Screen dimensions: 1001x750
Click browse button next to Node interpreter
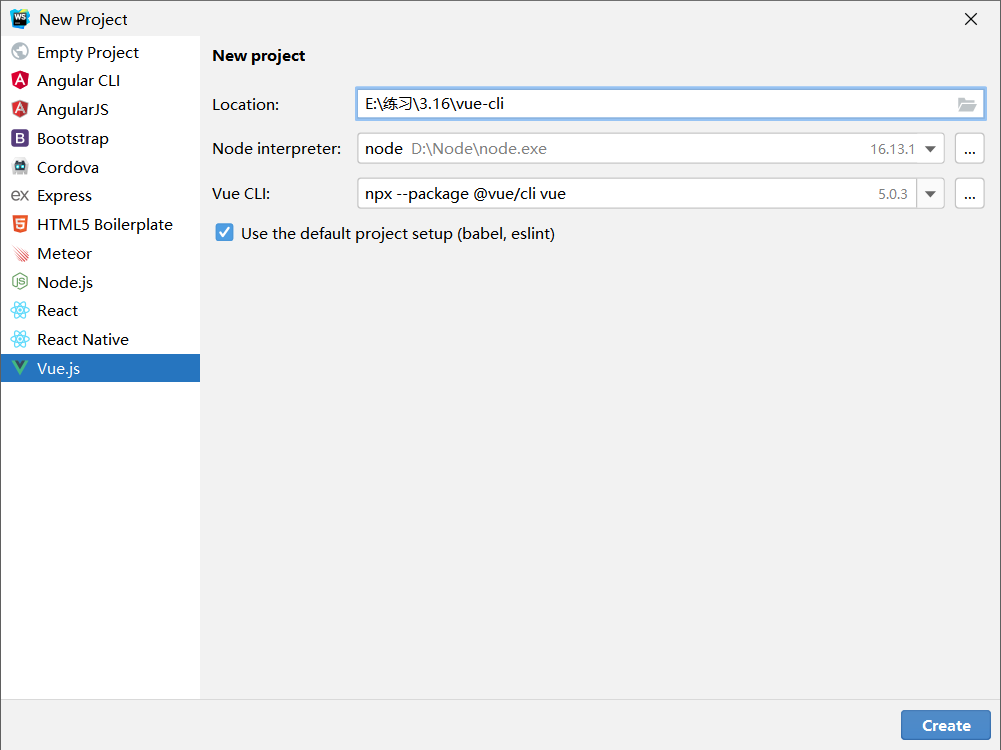(x=969, y=149)
